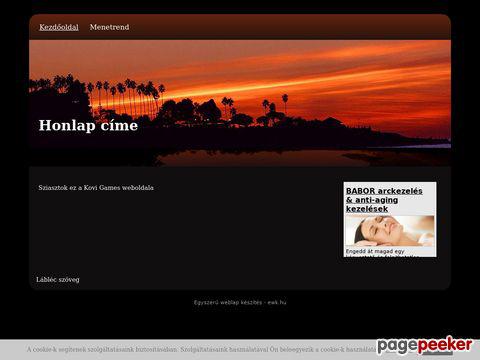The image size is (480, 360).
Task: Click the sunset palm tree banner image
Action: coord(240,103)
